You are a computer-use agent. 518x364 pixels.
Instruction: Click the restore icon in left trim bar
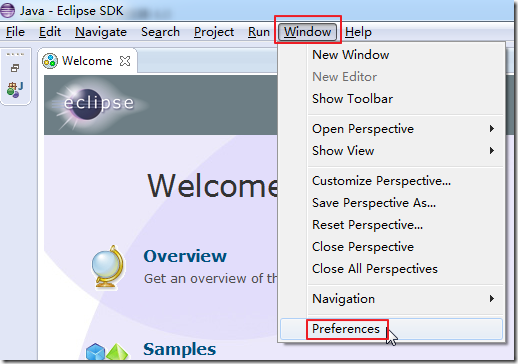15,68
